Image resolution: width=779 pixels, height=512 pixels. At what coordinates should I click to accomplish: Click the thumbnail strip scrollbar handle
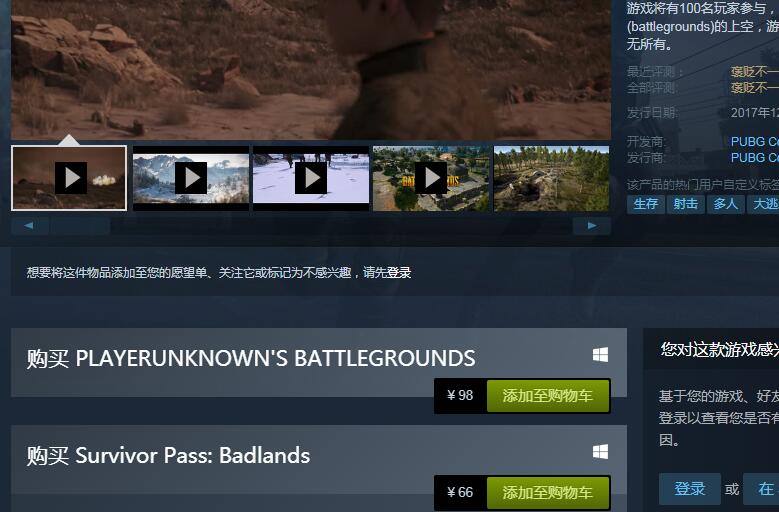click(80, 225)
